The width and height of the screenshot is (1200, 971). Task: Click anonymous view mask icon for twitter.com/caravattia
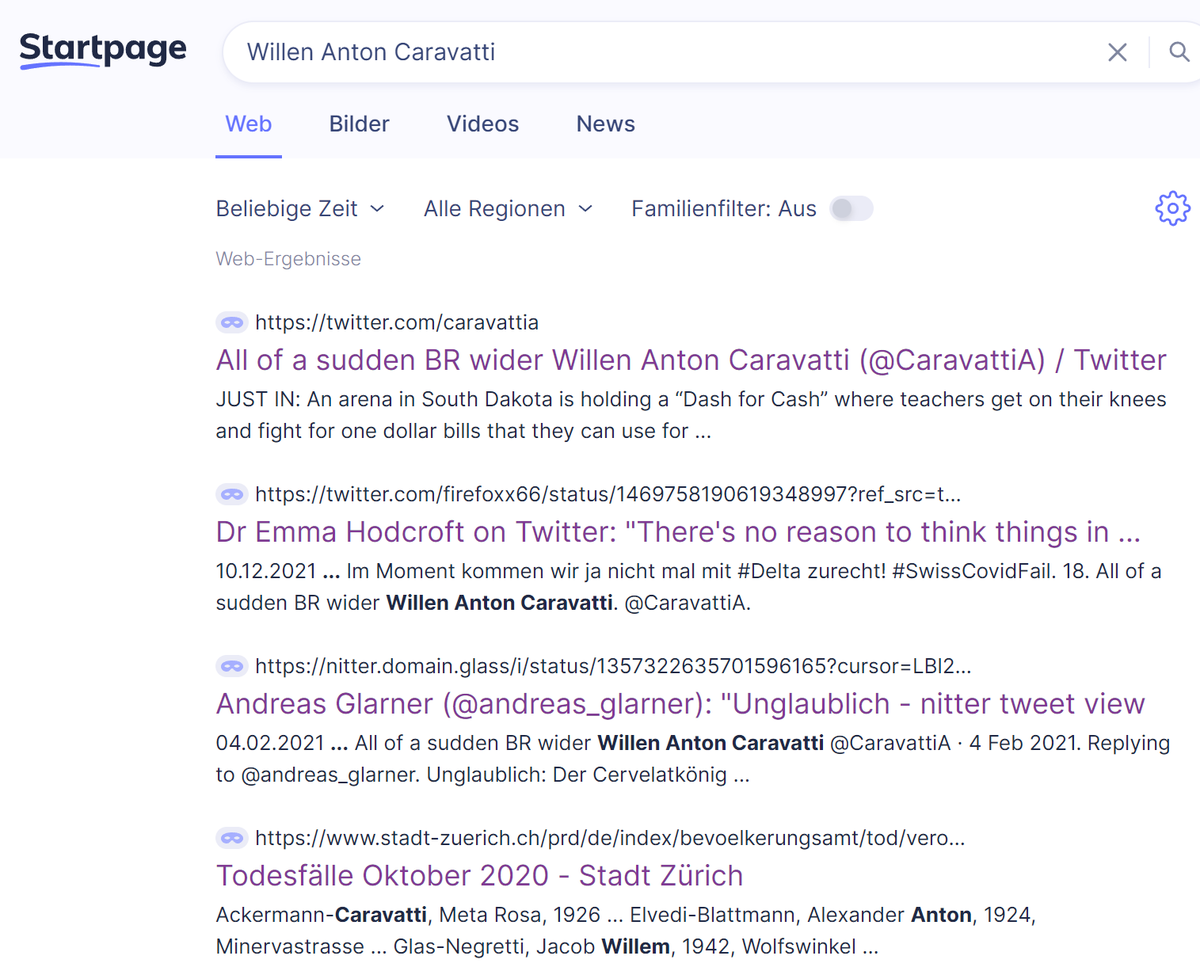(x=232, y=322)
